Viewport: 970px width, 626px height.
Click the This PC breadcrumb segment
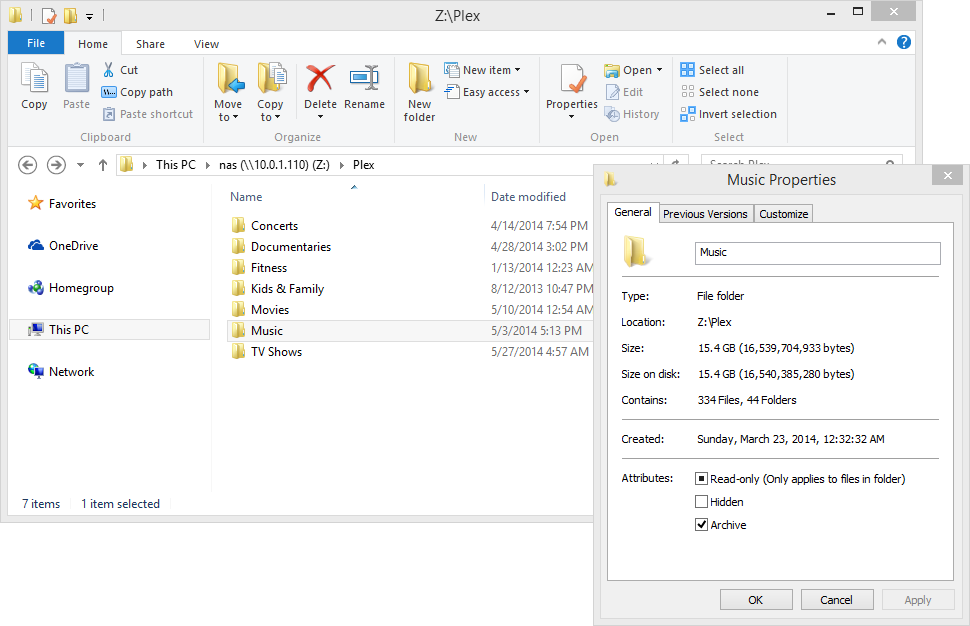click(176, 165)
